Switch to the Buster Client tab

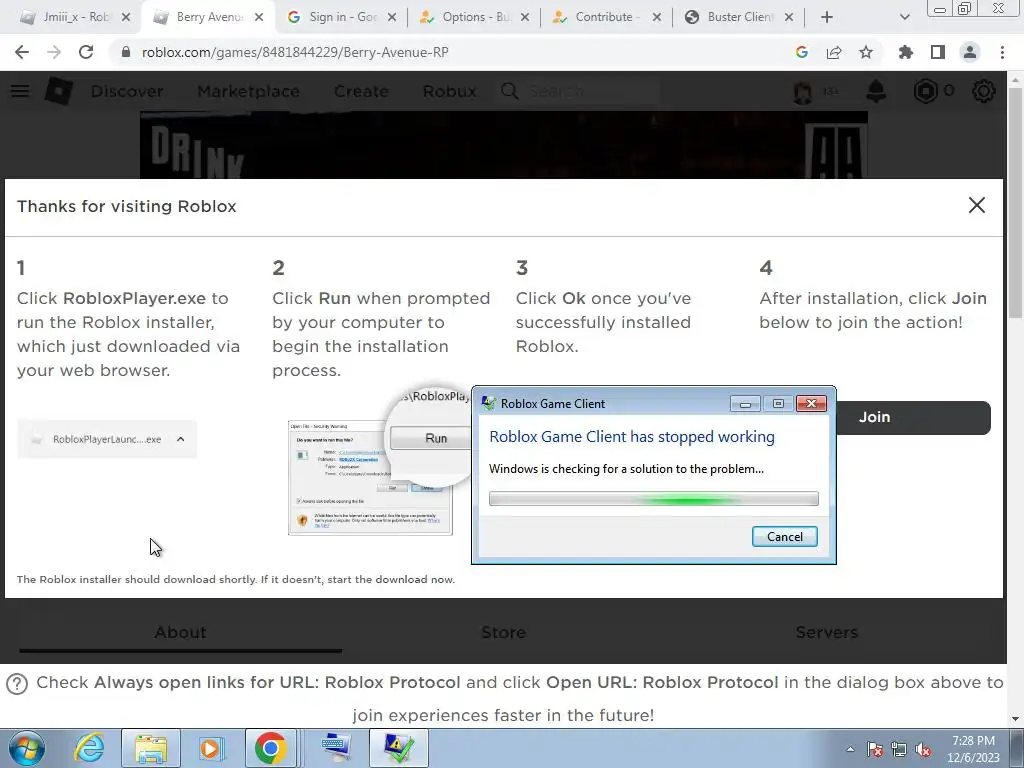737,17
